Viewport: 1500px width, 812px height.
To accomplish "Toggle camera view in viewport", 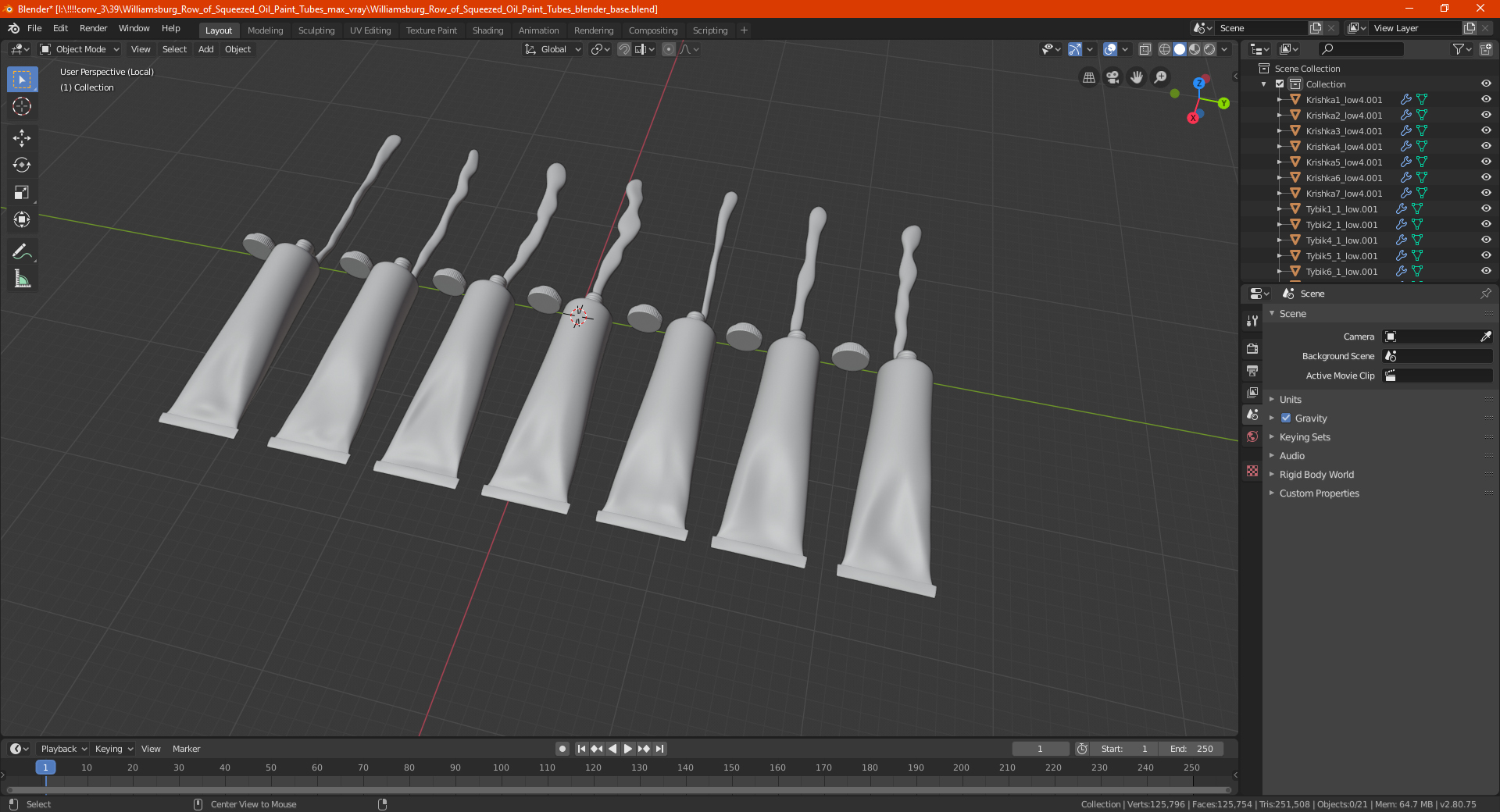I will coord(1112,77).
